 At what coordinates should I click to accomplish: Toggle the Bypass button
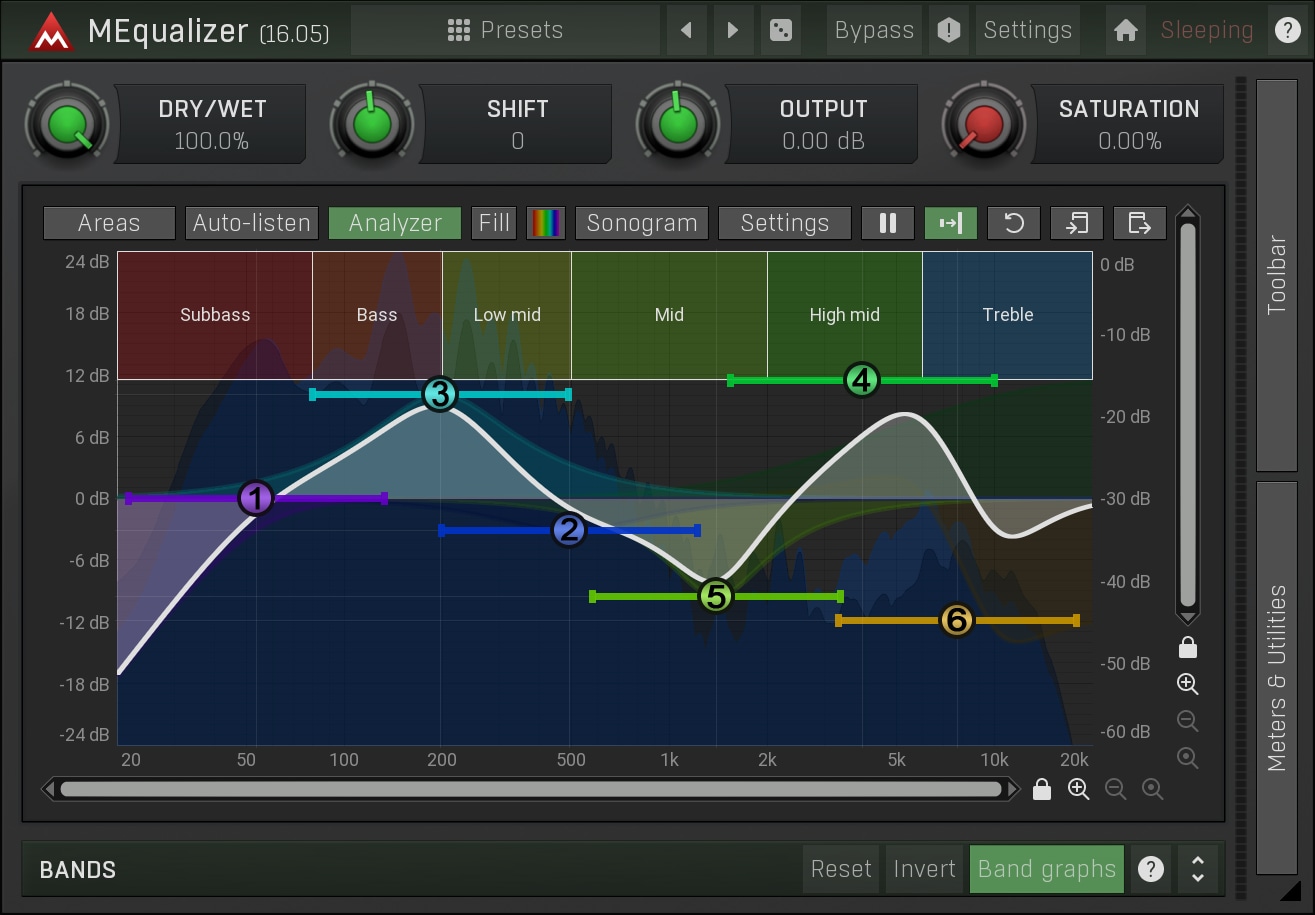point(874,30)
